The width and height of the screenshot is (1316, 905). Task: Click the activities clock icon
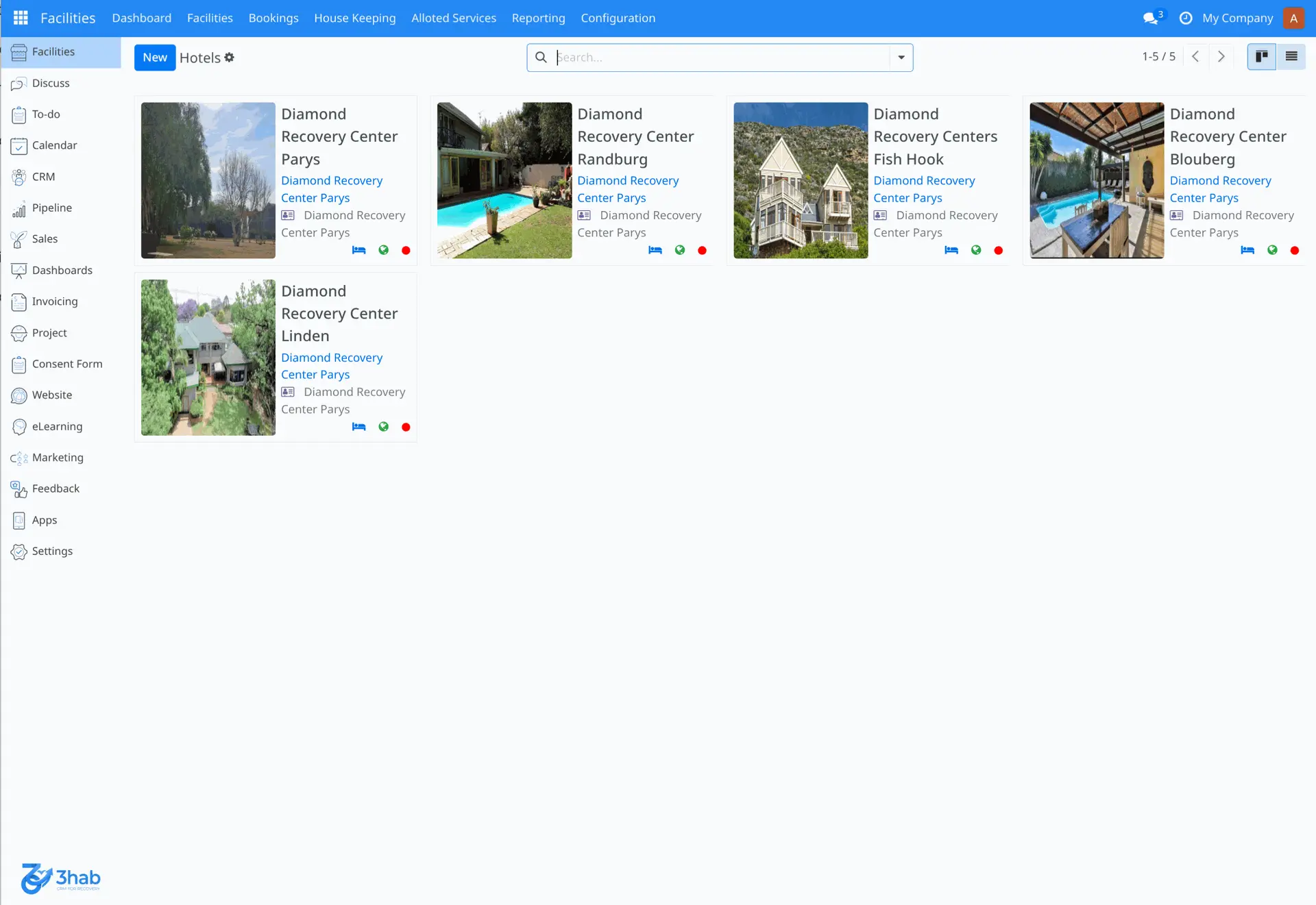click(1185, 18)
